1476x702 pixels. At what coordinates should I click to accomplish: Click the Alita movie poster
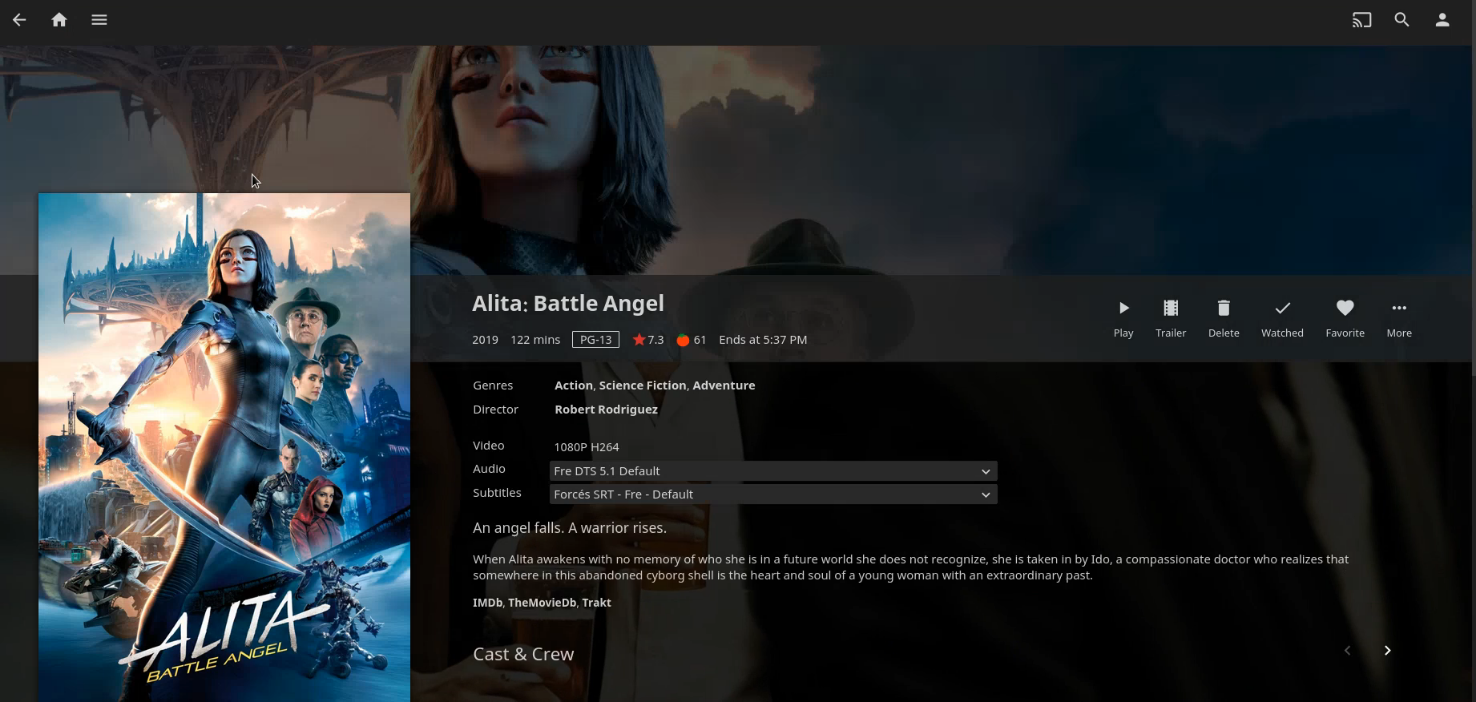224,447
